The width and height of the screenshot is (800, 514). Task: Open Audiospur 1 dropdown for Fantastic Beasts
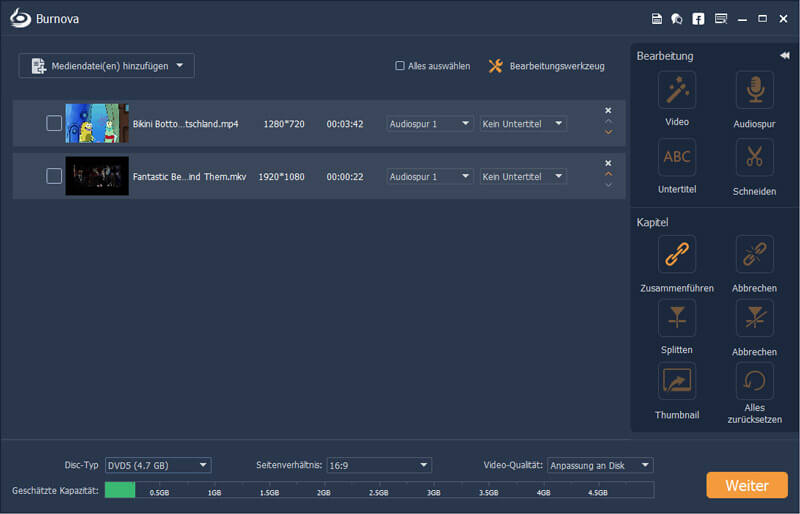coord(430,177)
